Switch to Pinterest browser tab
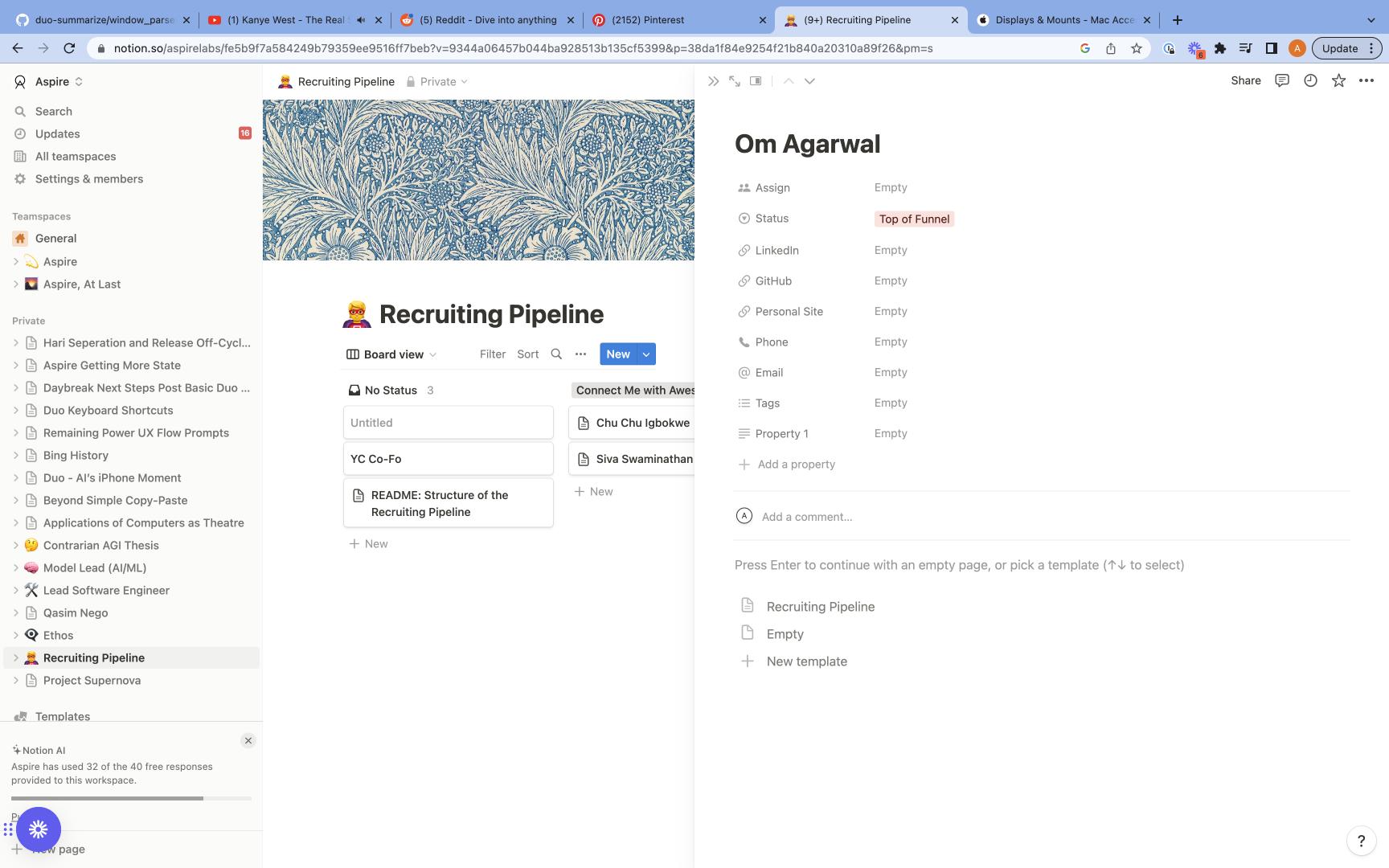 [x=678, y=19]
